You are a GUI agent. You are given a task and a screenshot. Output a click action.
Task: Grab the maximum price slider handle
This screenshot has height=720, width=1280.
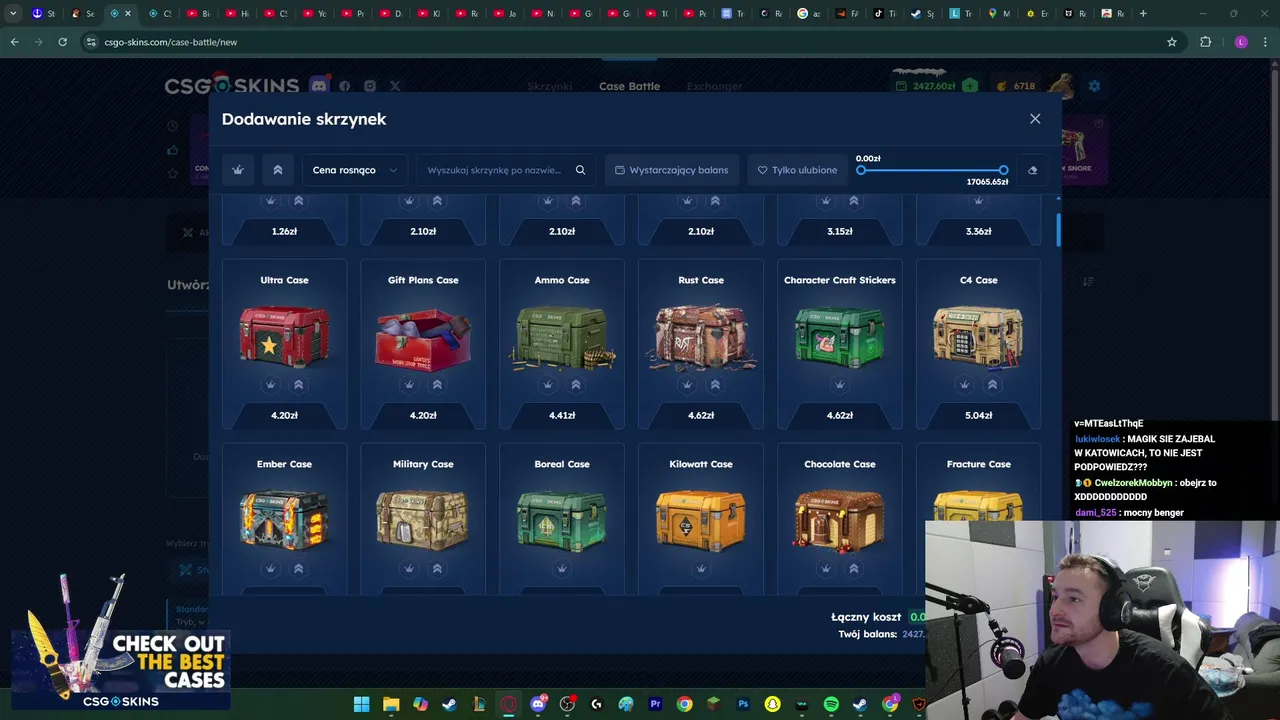(1003, 170)
